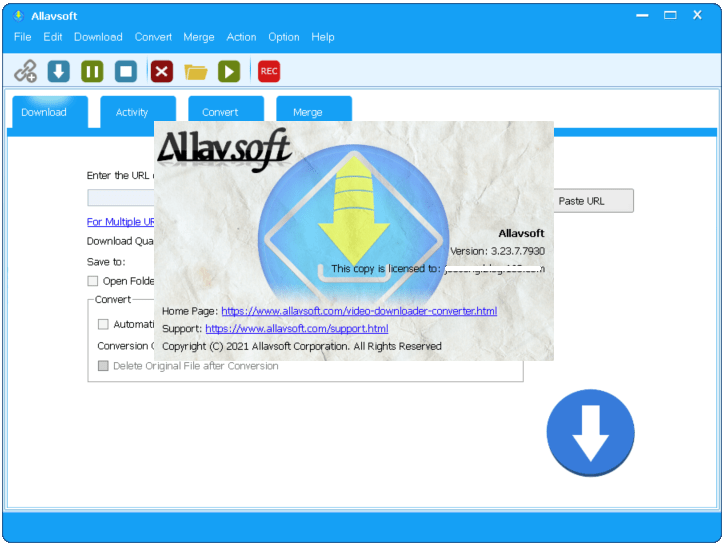Start screen recording with the REC icon
Image resolution: width=724 pixels, height=544 pixels.
269,71
